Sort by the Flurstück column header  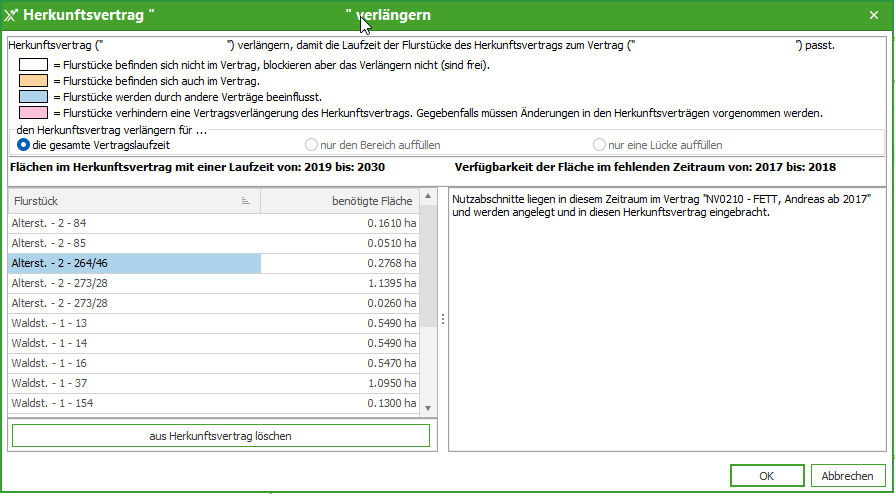(x=132, y=201)
